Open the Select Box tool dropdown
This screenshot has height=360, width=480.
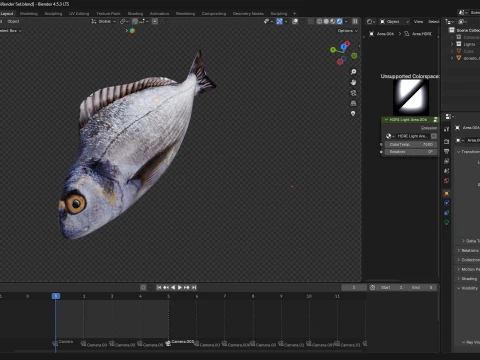11,31
